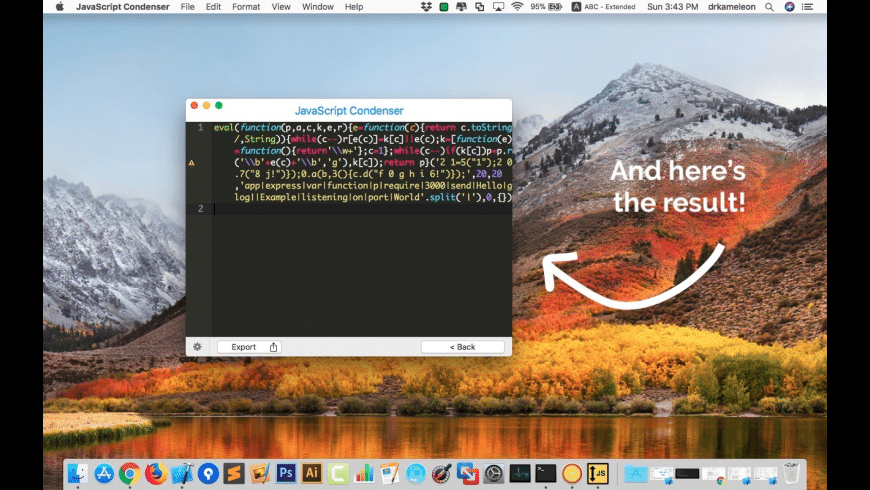Place cursor on line 2 of the editor

tap(363, 209)
